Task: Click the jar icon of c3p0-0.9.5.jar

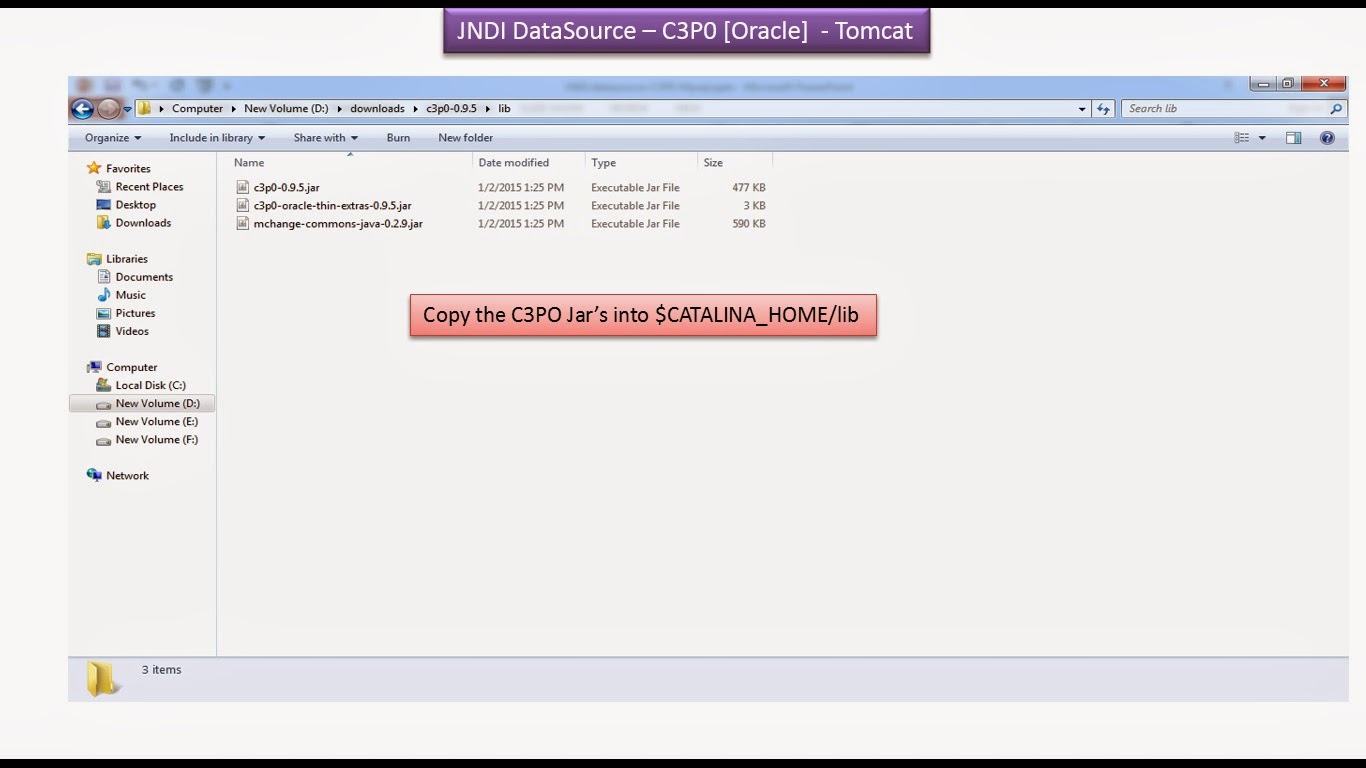Action: point(242,187)
